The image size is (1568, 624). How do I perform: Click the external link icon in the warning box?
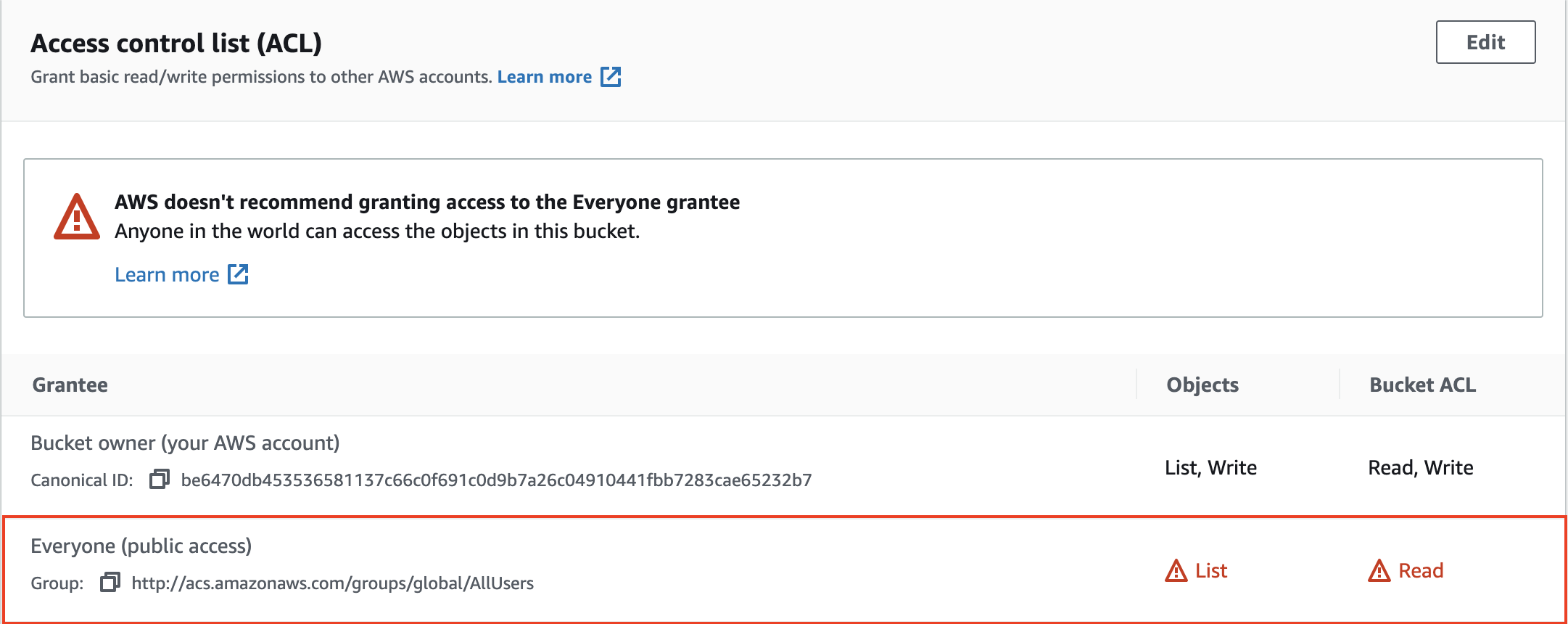click(238, 274)
